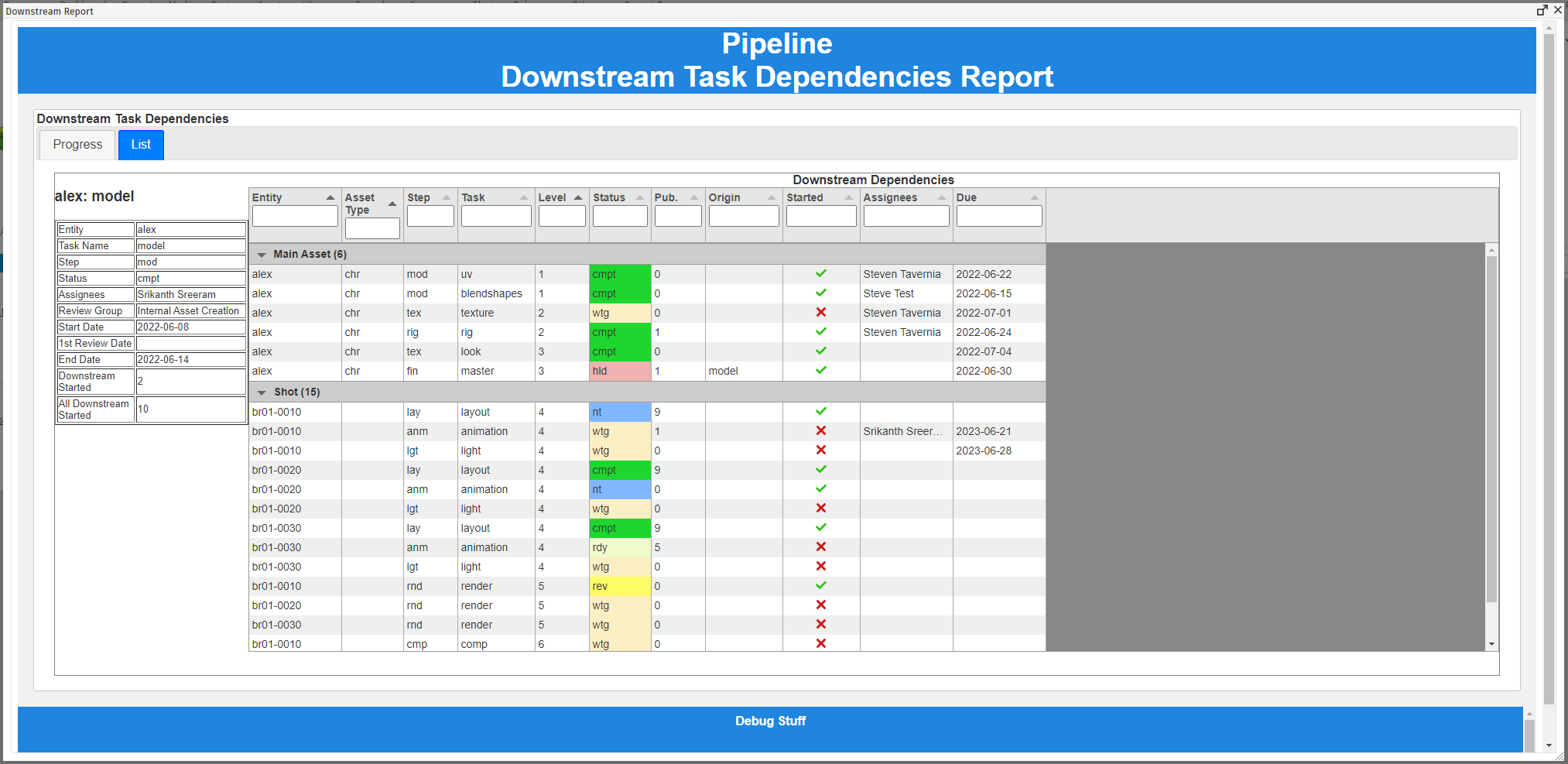Click the Entity filter input field
The height and width of the screenshot is (764, 1568).
click(x=294, y=216)
